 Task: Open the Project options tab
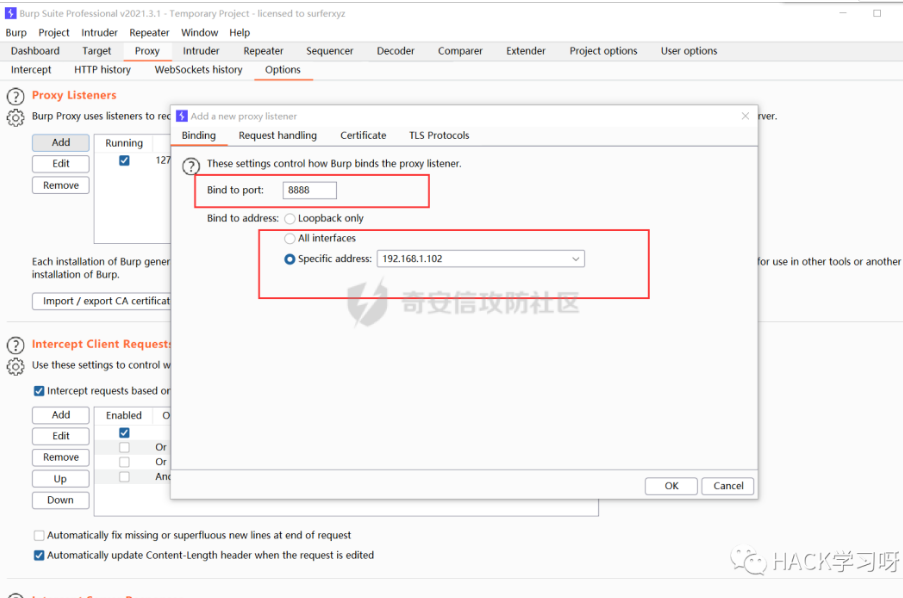604,51
